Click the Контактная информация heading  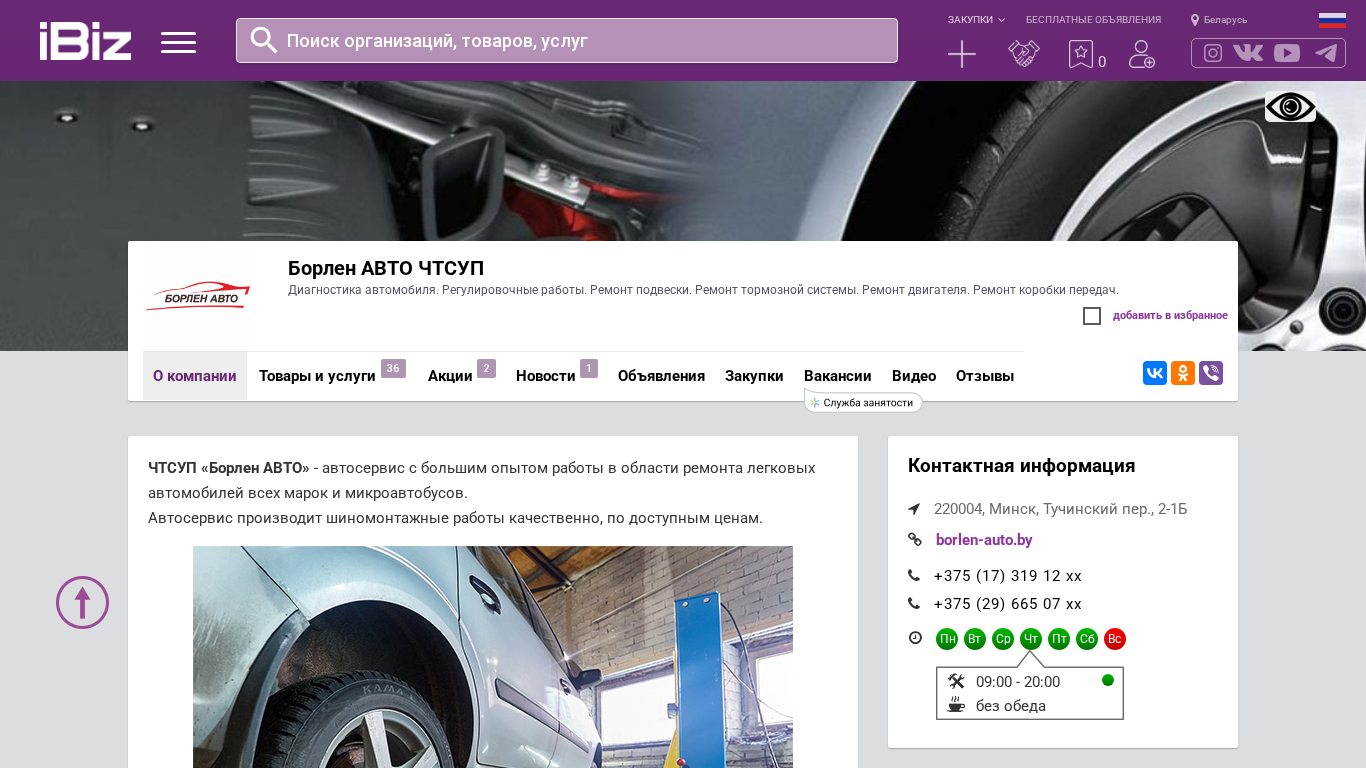[1022, 466]
